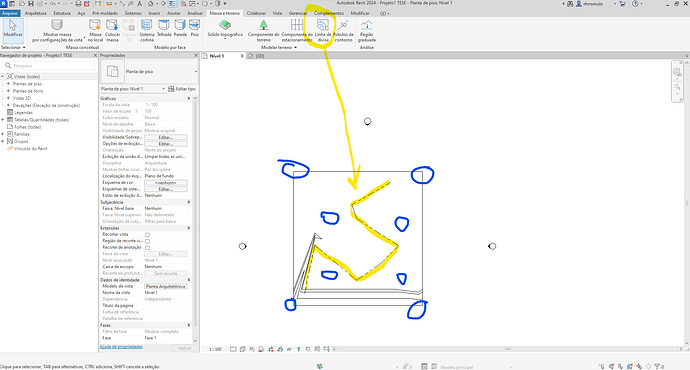This screenshot has width=690, height=370.
Task: Expand the Plantas de piso tree node
Action: (x=8, y=84)
